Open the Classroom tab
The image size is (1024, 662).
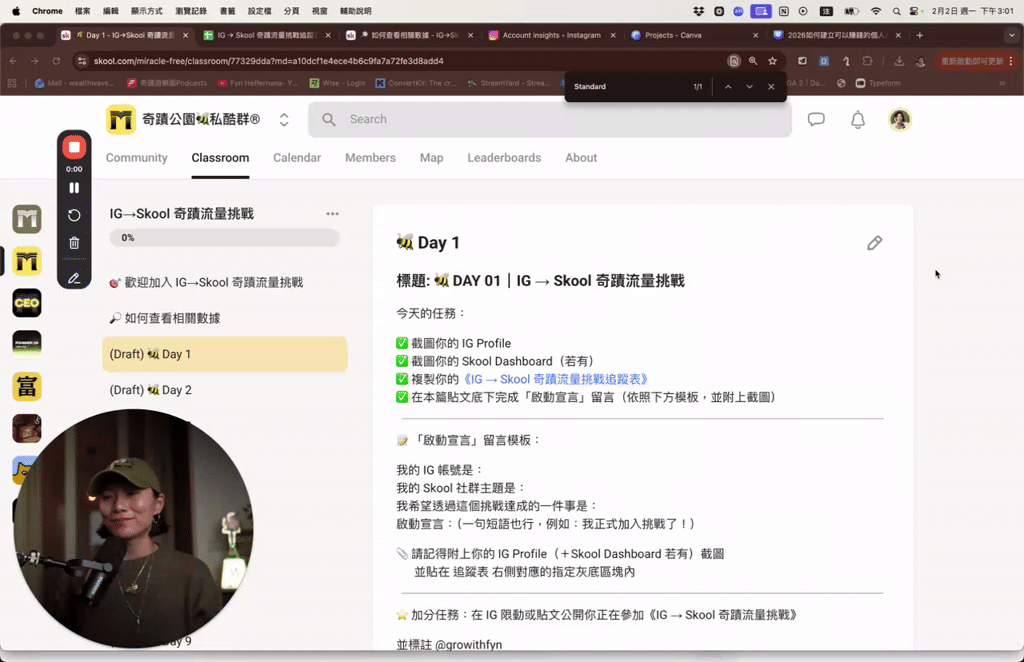[220, 158]
